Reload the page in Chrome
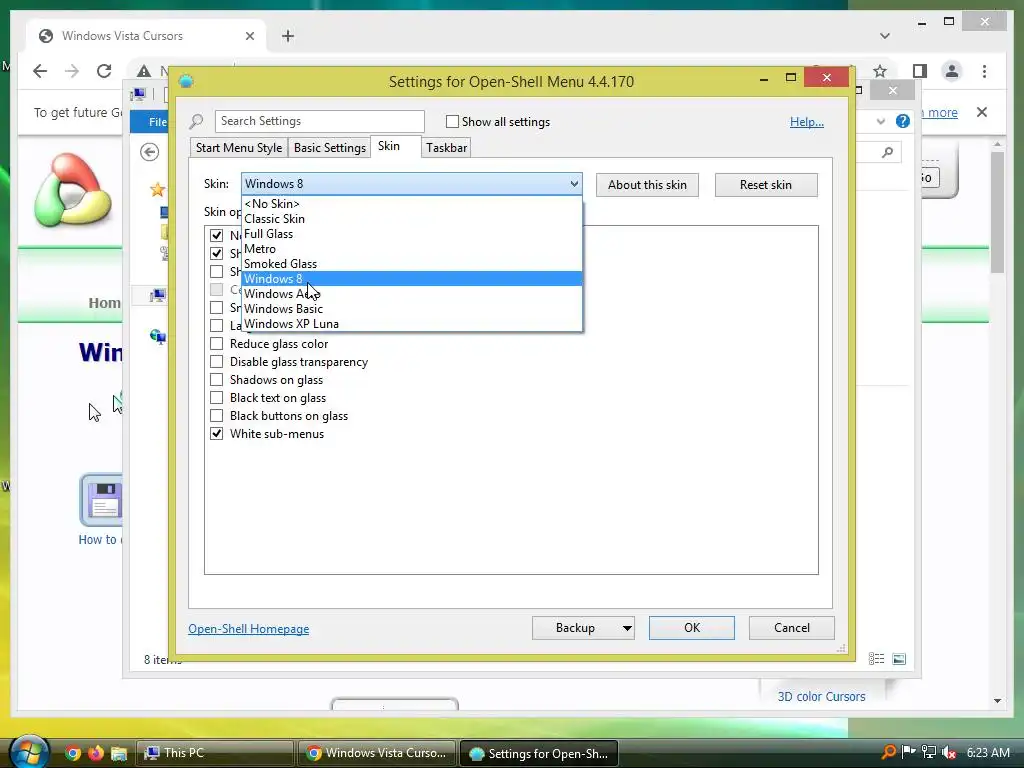This screenshot has height=768, width=1024. coord(104,71)
